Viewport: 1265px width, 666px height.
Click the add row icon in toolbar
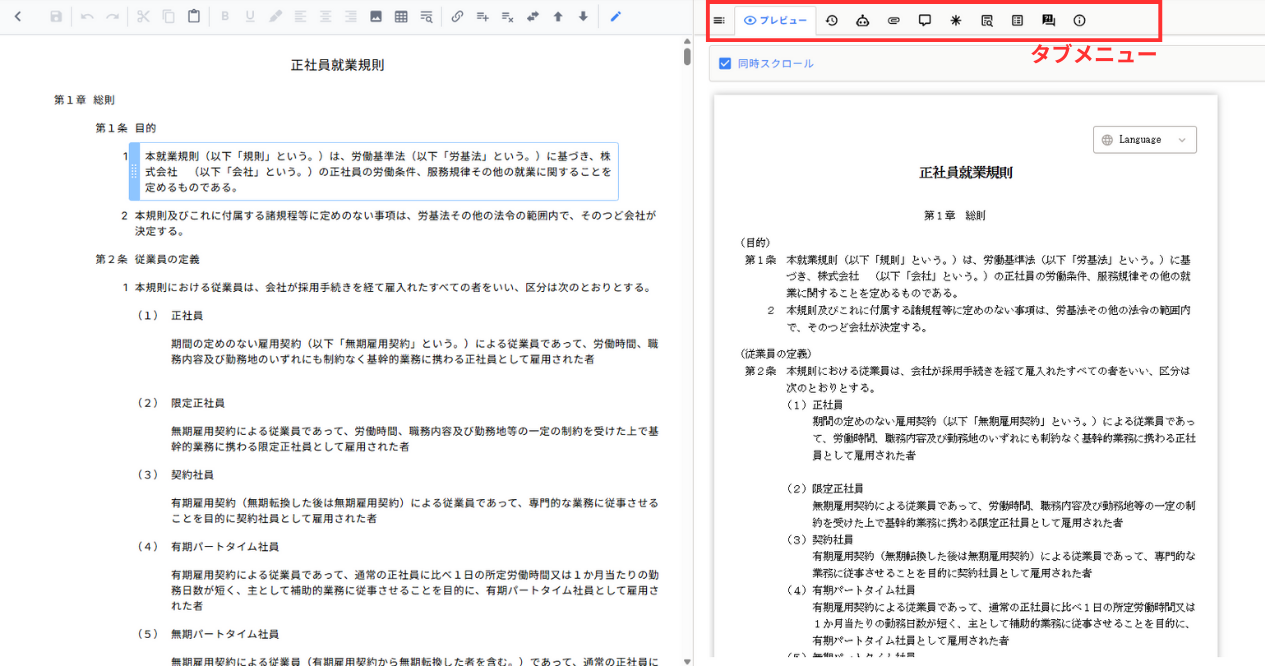(x=482, y=17)
